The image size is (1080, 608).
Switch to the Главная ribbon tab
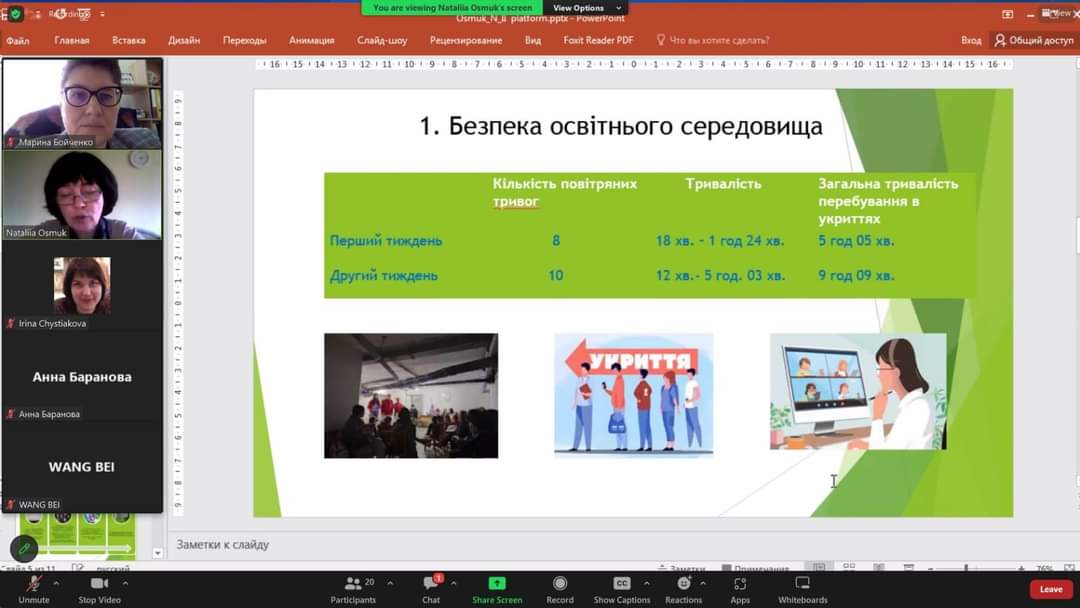(72, 41)
